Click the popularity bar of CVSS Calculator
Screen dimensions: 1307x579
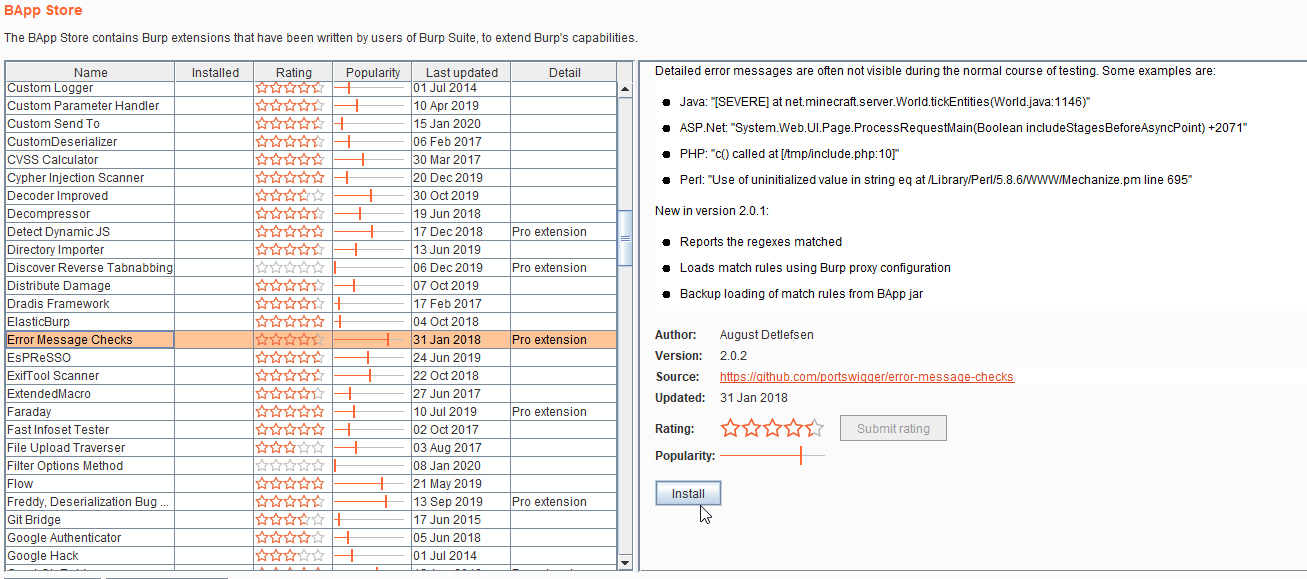(x=371, y=160)
